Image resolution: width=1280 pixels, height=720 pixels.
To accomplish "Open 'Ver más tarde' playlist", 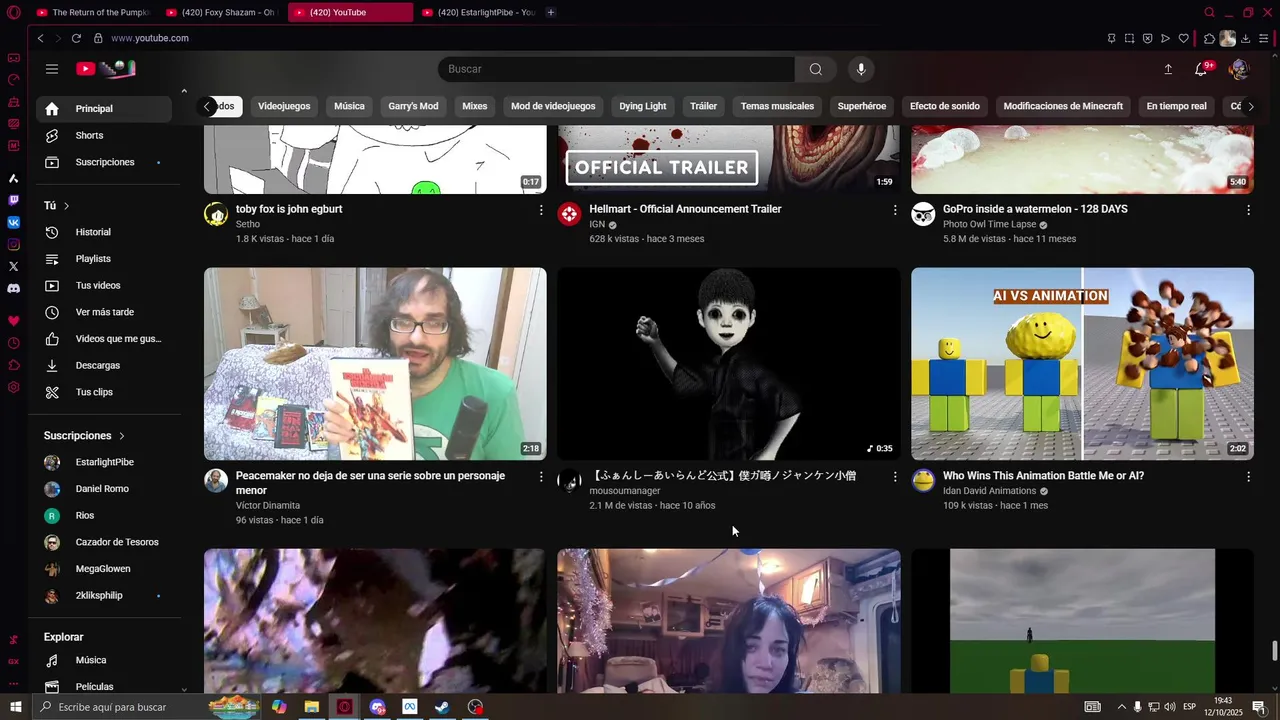I will [x=104, y=312].
